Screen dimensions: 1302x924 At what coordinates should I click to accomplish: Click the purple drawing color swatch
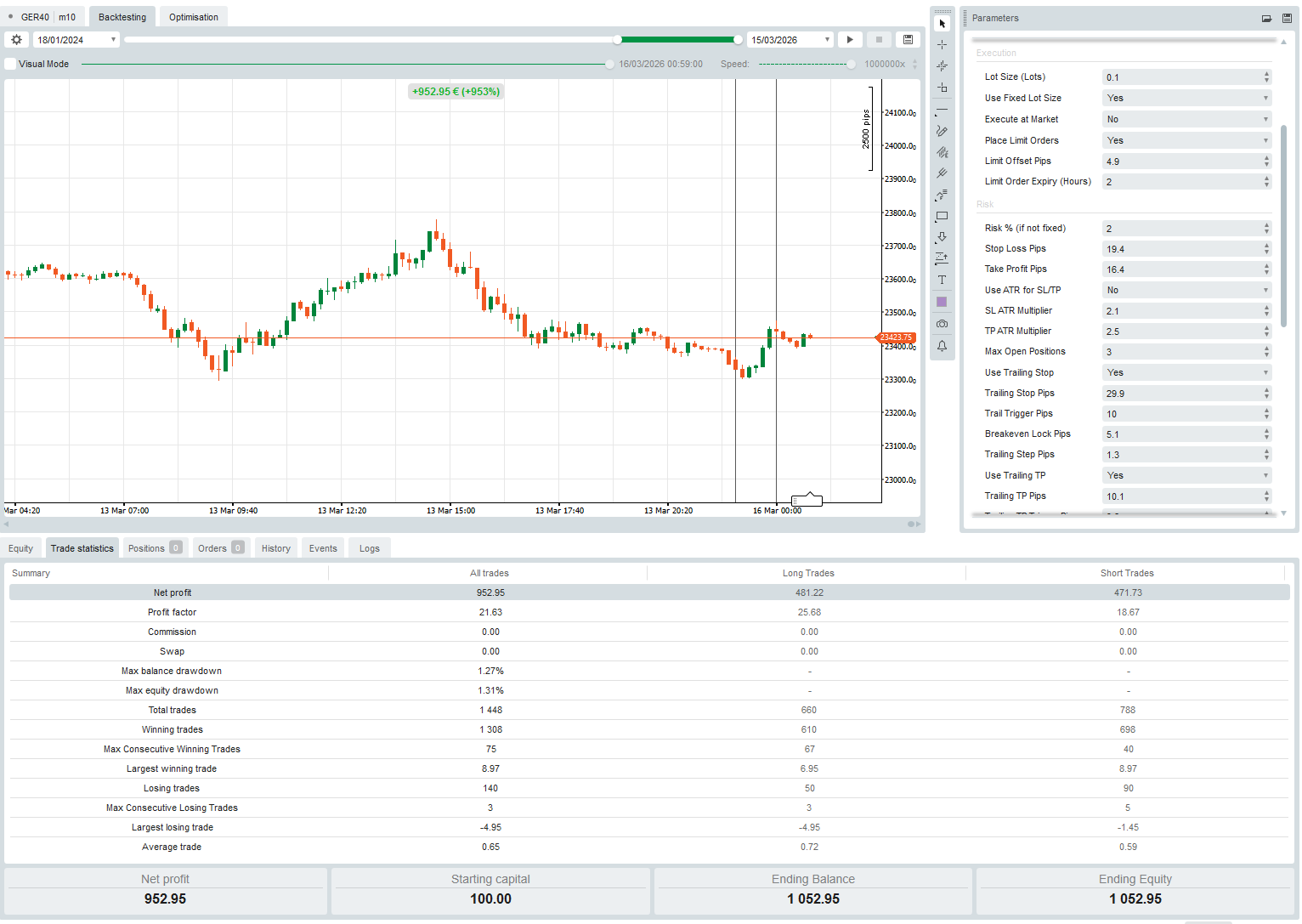pyautogui.click(x=942, y=302)
